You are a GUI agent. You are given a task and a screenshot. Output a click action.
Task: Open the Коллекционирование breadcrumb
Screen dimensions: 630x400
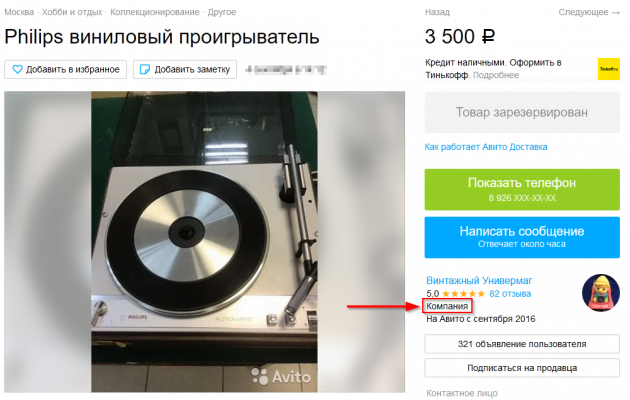pos(155,12)
